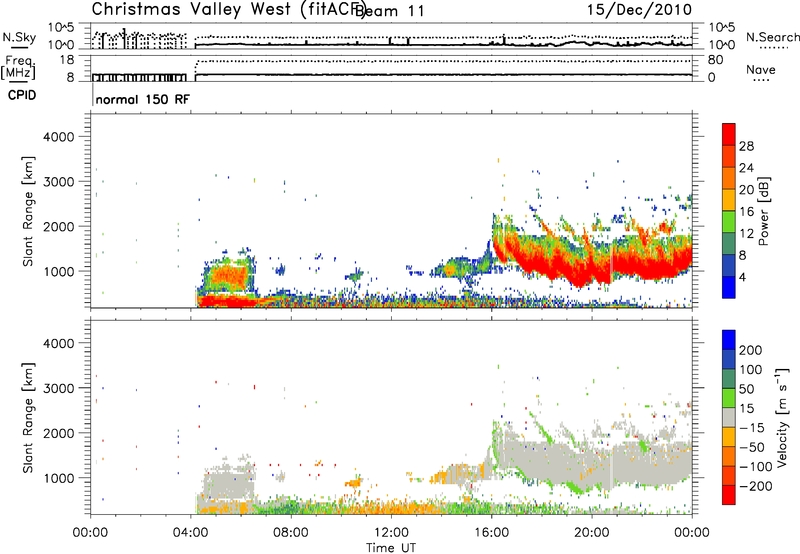Select the '08:00' time tick label
This screenshot has height=554, width=800.
(x=291, y=533)
